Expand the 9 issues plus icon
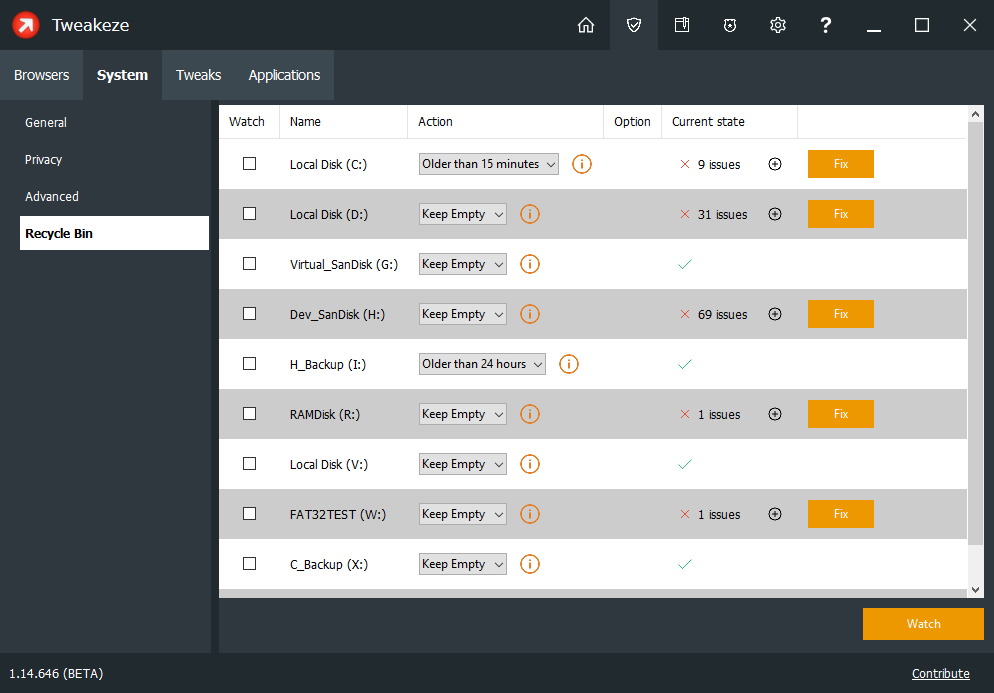The width and height of the screenshot is (994, 693). (775, 164)
